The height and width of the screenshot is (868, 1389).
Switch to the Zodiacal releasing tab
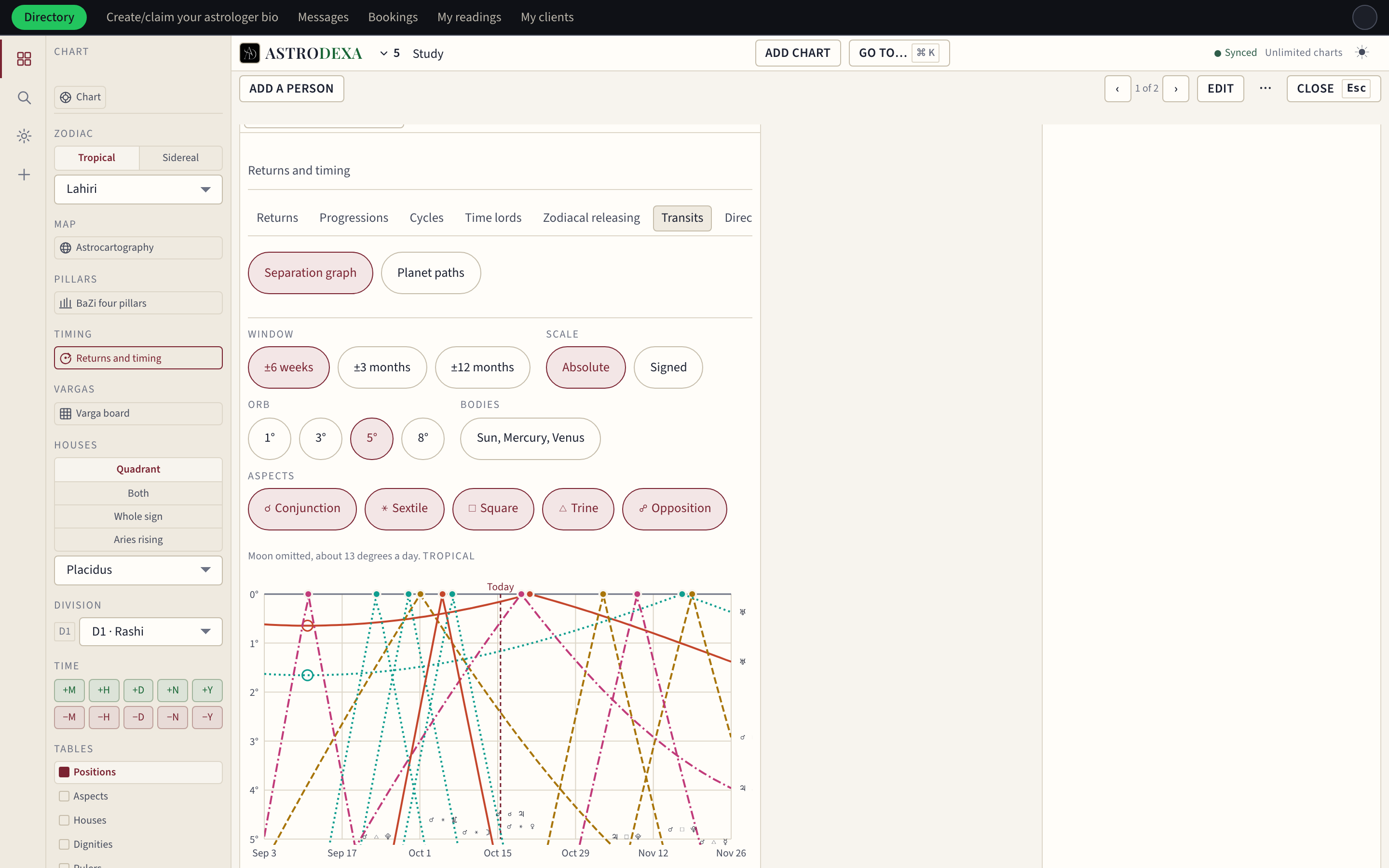[591, 218]
